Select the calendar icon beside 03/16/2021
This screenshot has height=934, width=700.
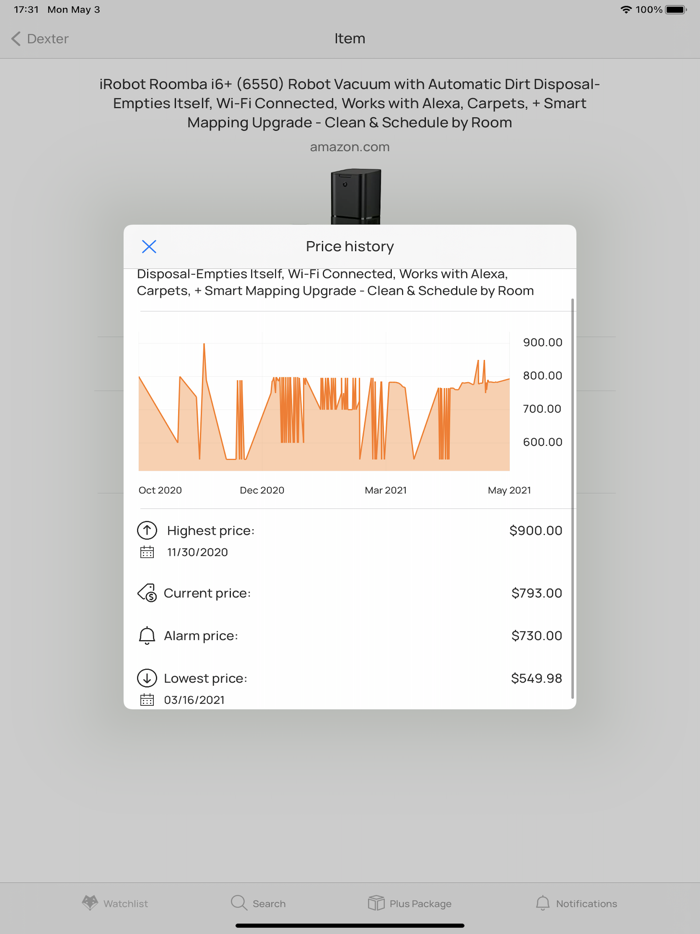click(148, 699)
